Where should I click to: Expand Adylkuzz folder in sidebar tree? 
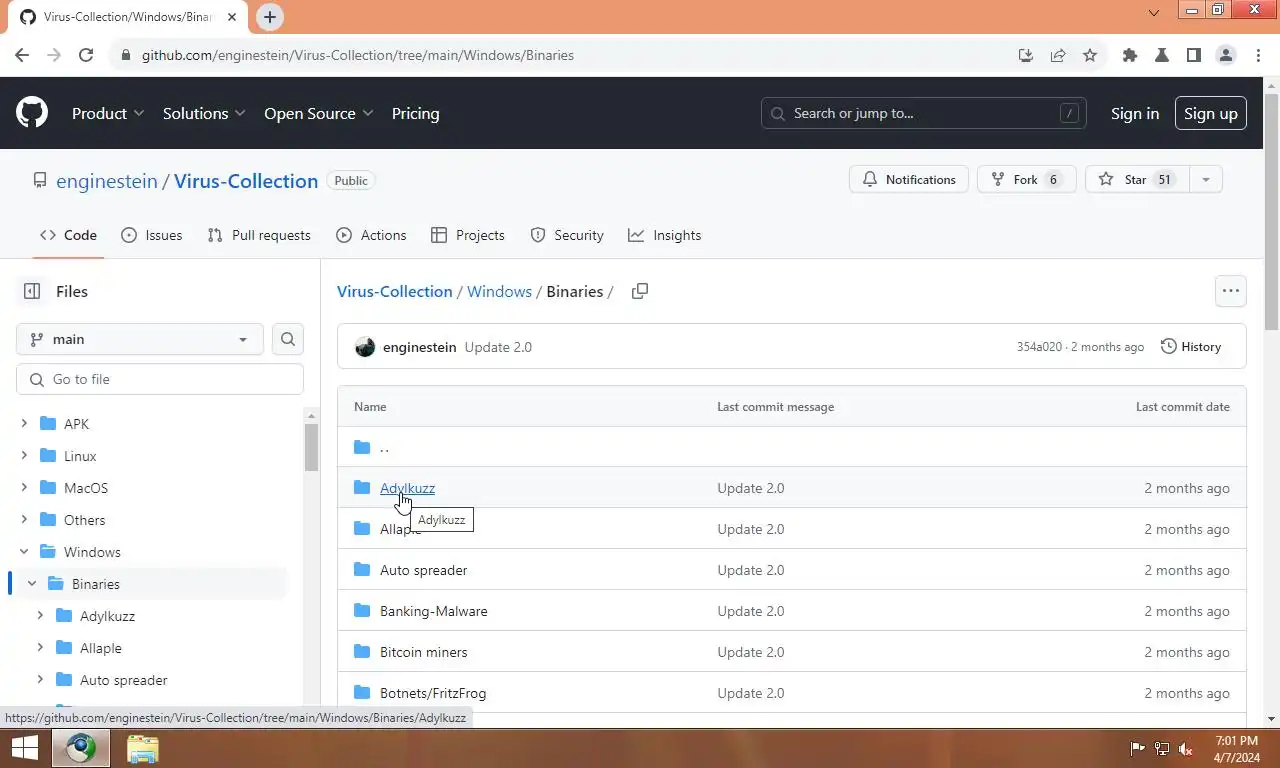[x=40, y=616]
